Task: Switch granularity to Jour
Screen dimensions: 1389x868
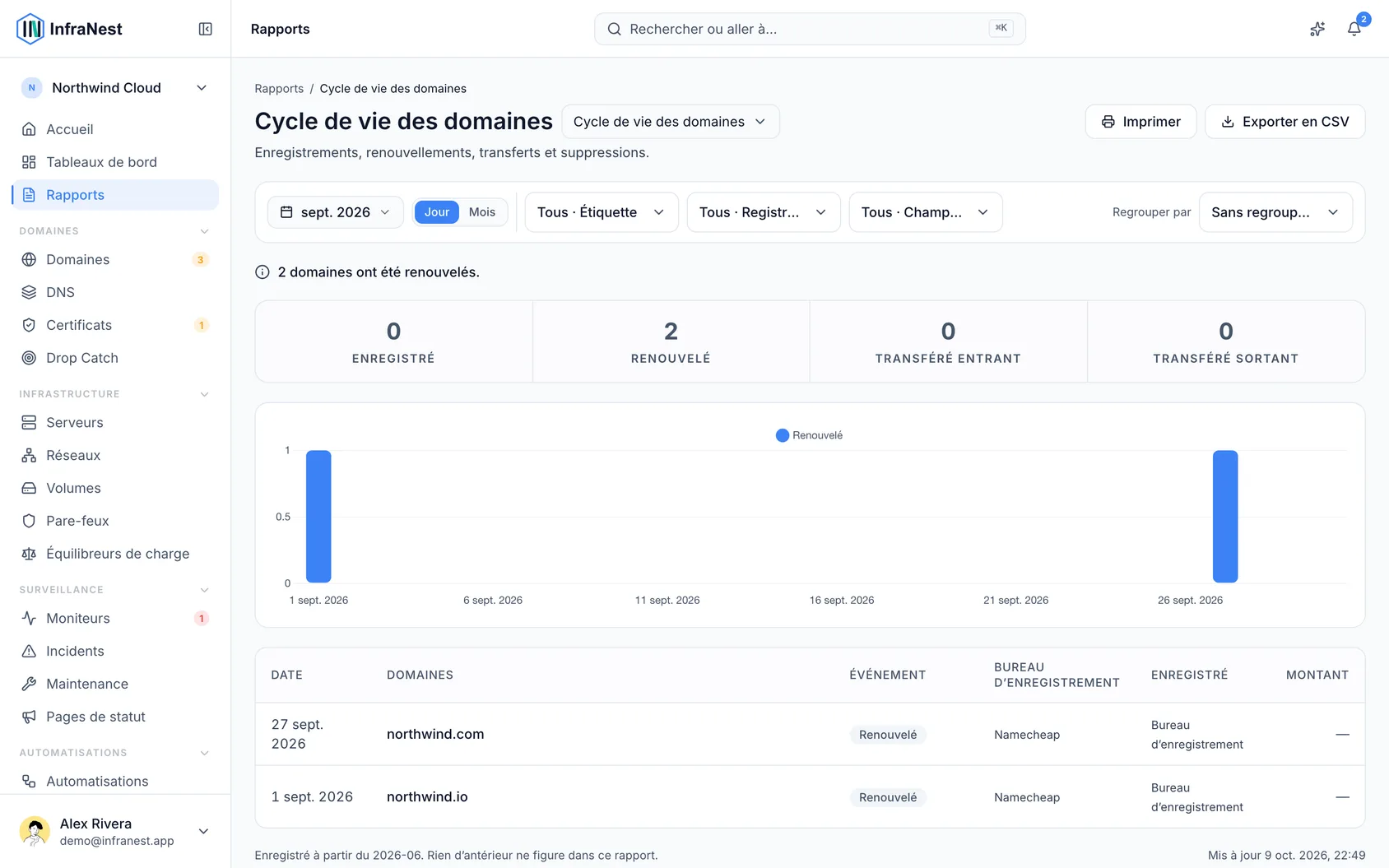Action: [x=437, y=212]
